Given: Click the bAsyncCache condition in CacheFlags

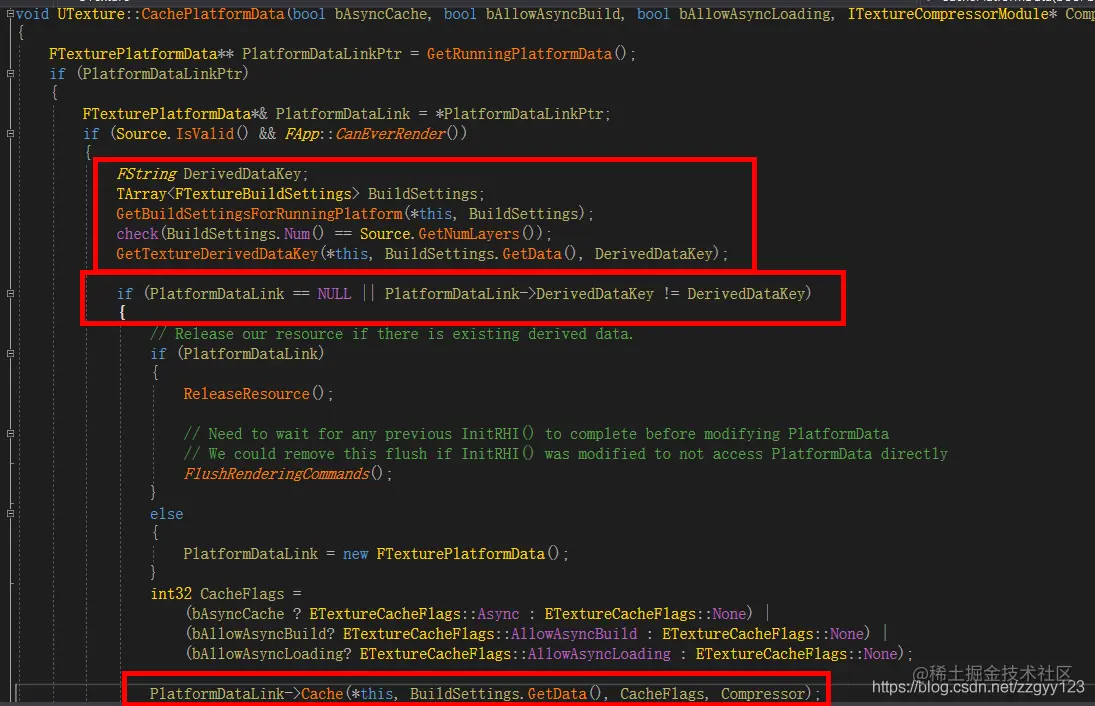Looking at the screenshot, I should (x=237, y=614).
